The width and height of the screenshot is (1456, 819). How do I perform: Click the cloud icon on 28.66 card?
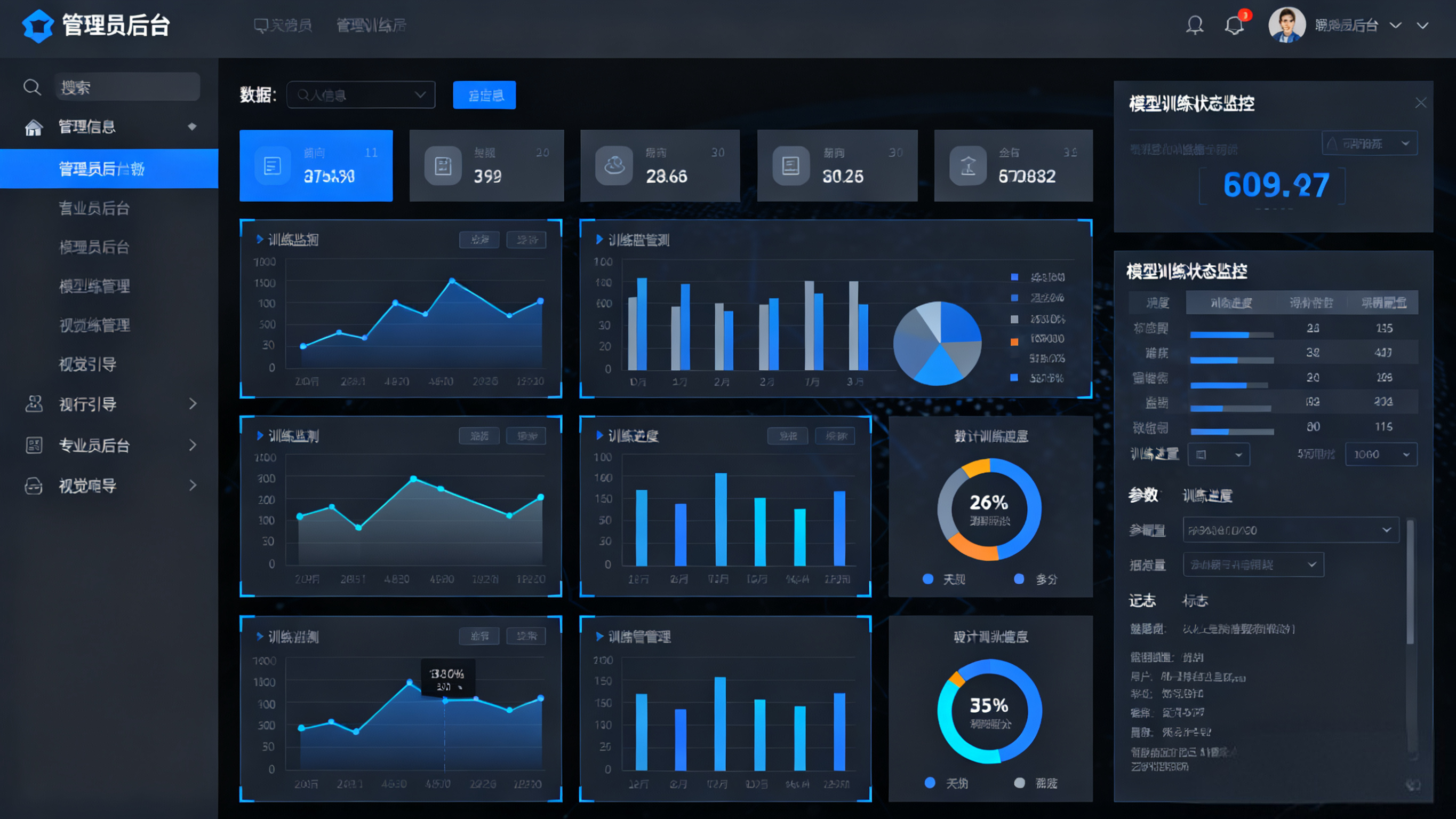614,166
